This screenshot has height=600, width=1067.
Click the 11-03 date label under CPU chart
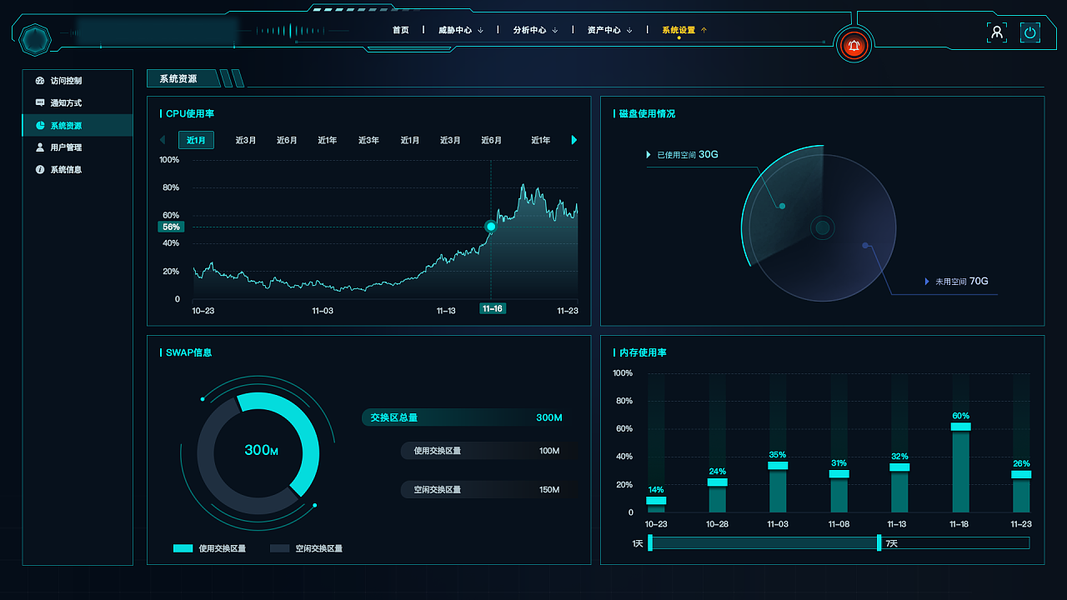pyautogui.click(x=323, y=311)
